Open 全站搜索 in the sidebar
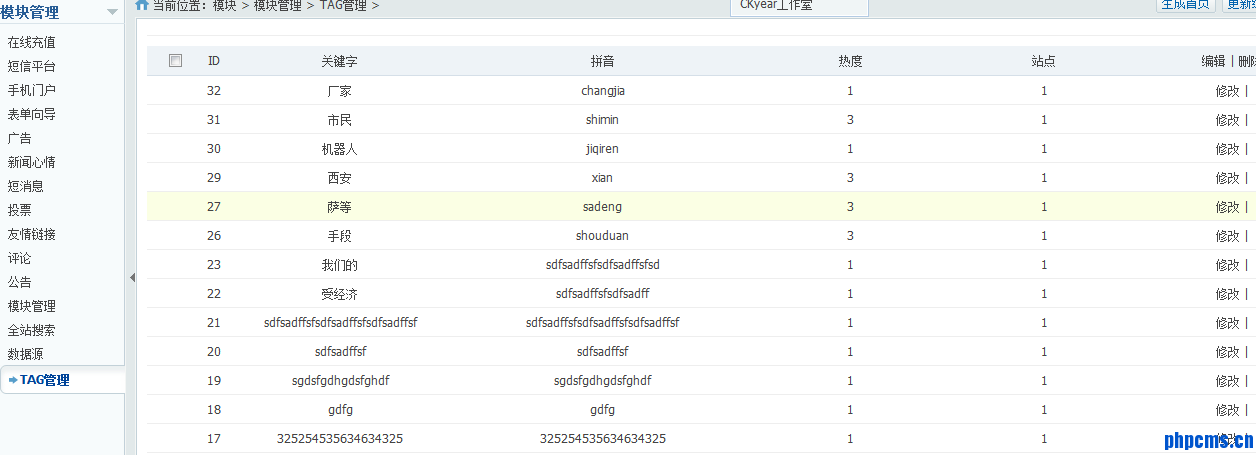Image resolution: width=1256 pixels, height=455 pixels. point(32,330)
